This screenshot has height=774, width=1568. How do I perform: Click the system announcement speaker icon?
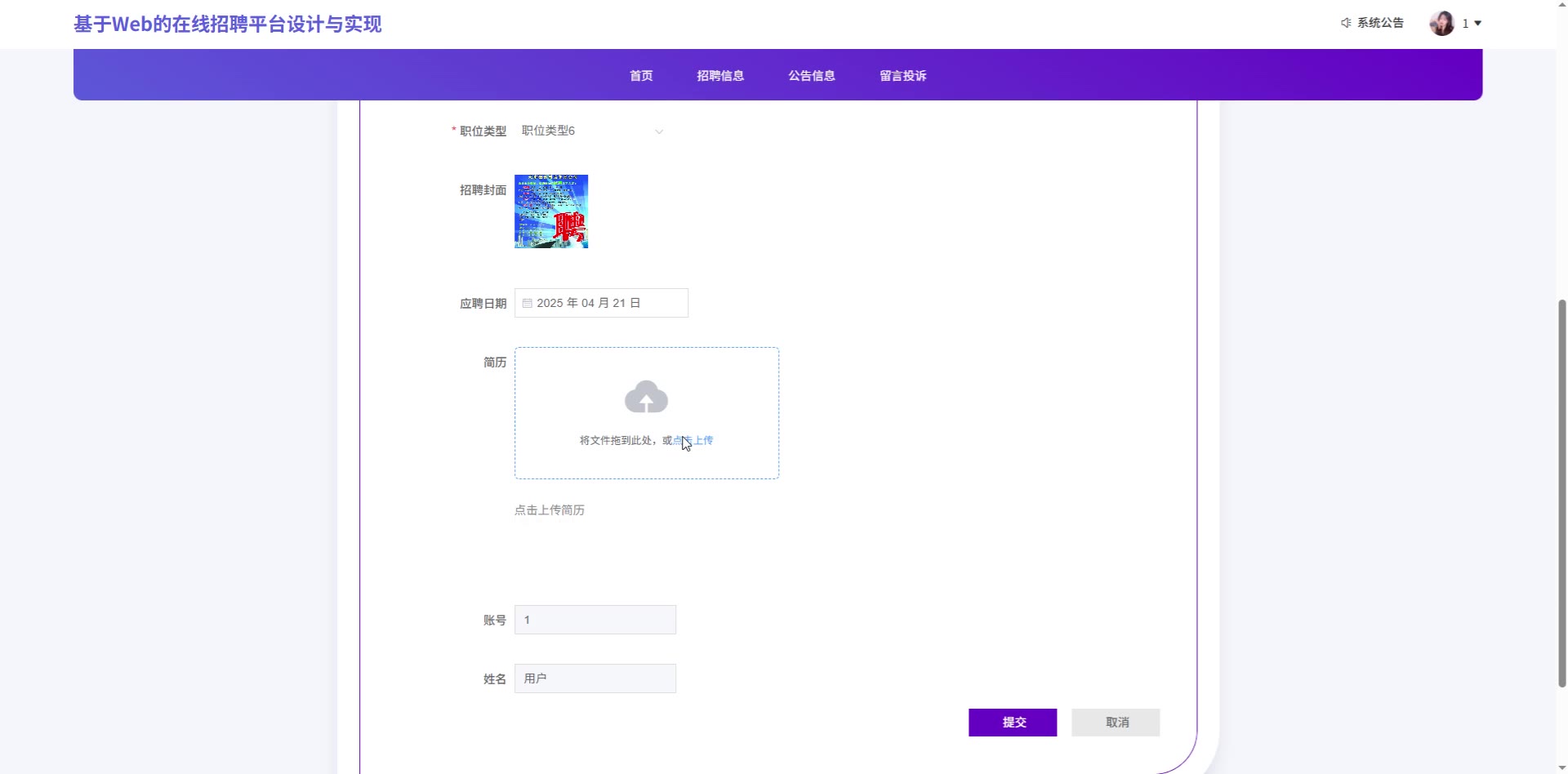point(1346,23)
